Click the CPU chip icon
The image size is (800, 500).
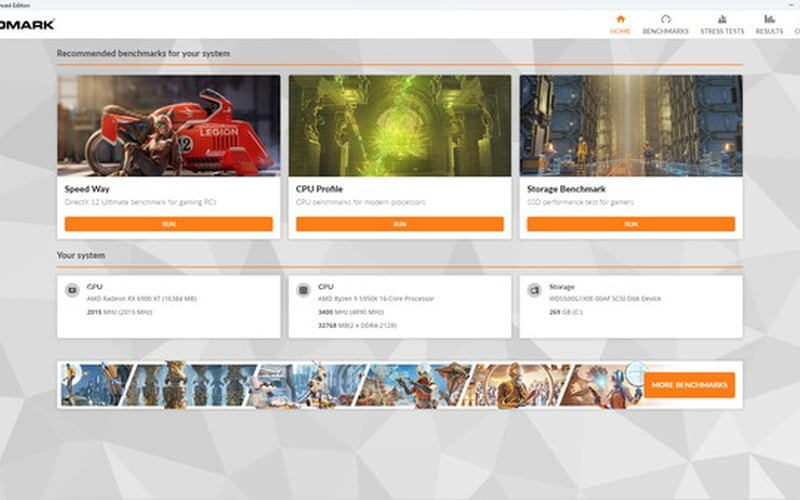click(304, 290)
